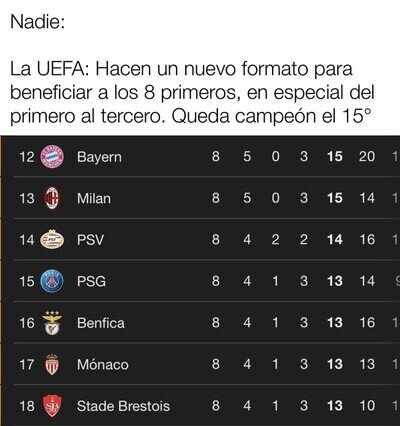
Task: Select the PSV team name
Action: [x=90, y=240]
